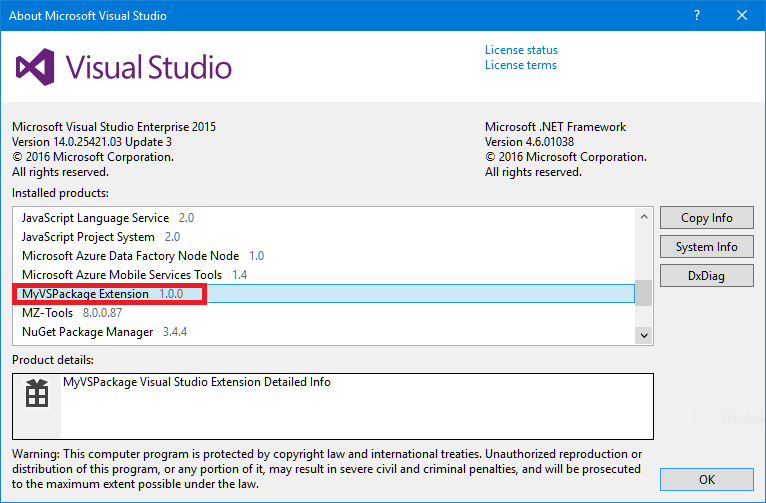The width and height of the screenshot is (766, 503).
Task: Open System Info
Action: [706, 247]
